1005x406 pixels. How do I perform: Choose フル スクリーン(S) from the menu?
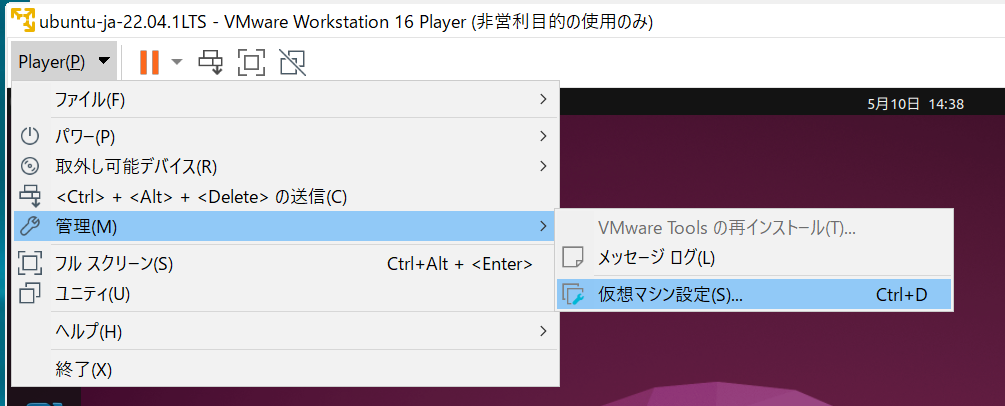pos(286,264)
